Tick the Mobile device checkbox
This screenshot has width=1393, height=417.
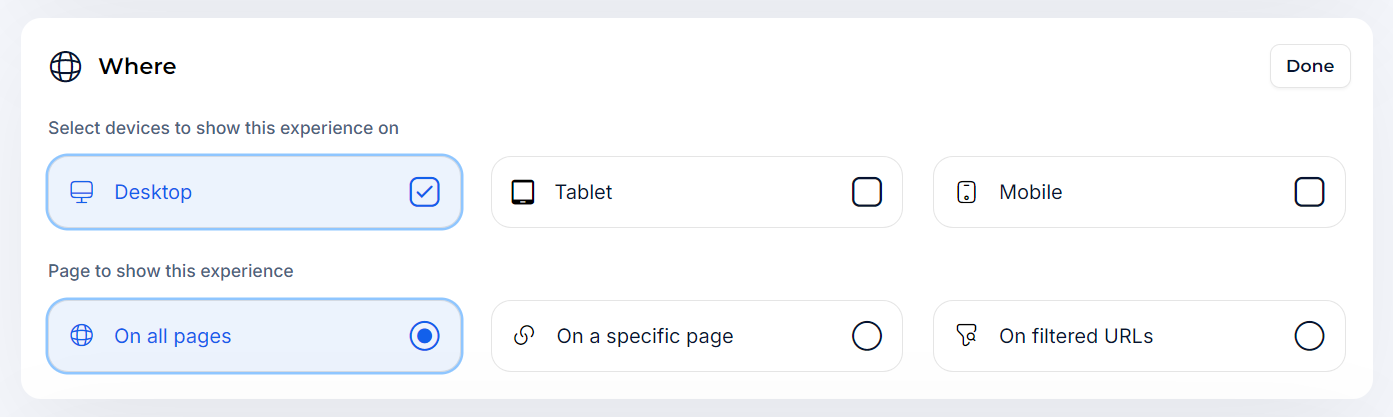coord(1309,192)
